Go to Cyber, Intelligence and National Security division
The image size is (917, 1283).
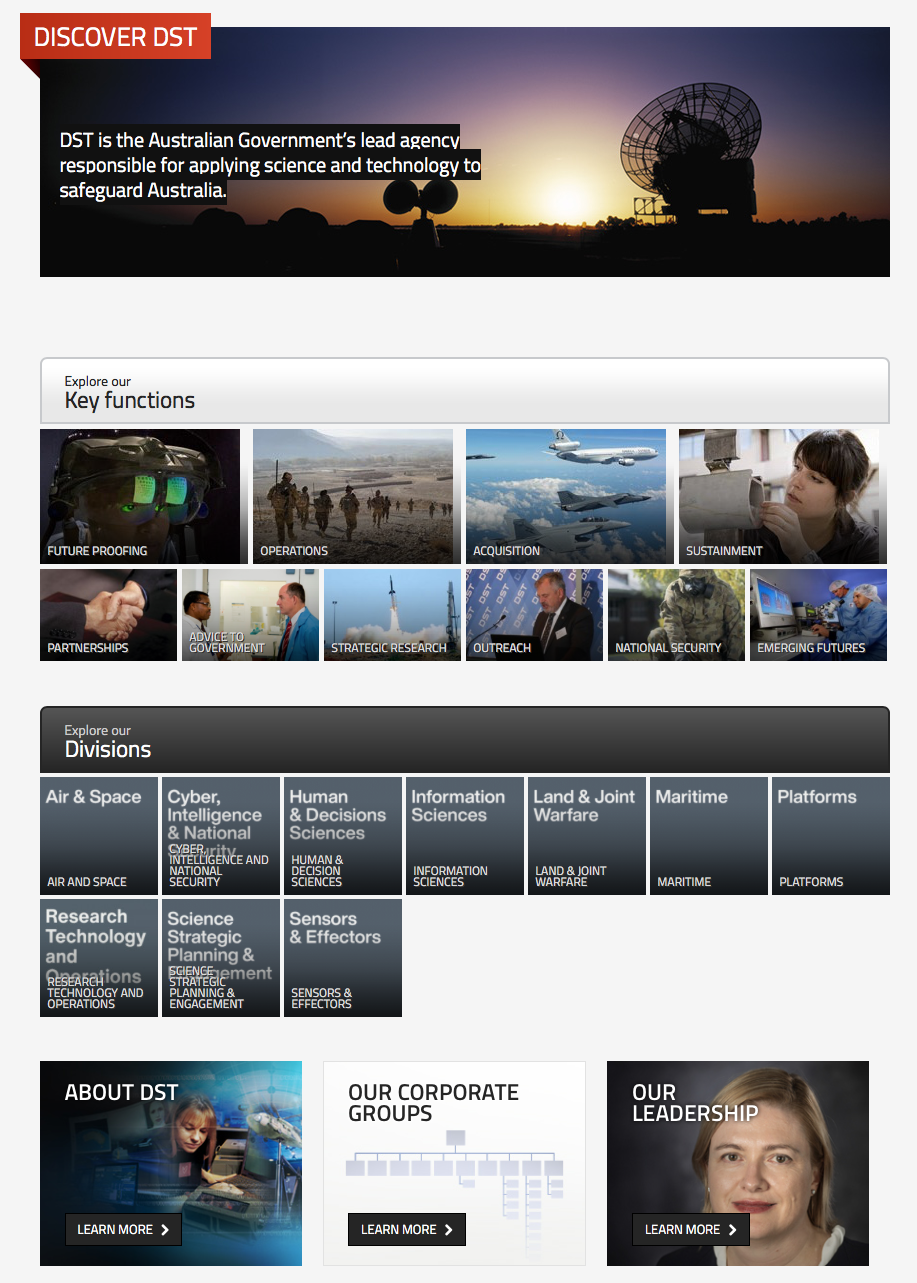[x=221, y=836]
